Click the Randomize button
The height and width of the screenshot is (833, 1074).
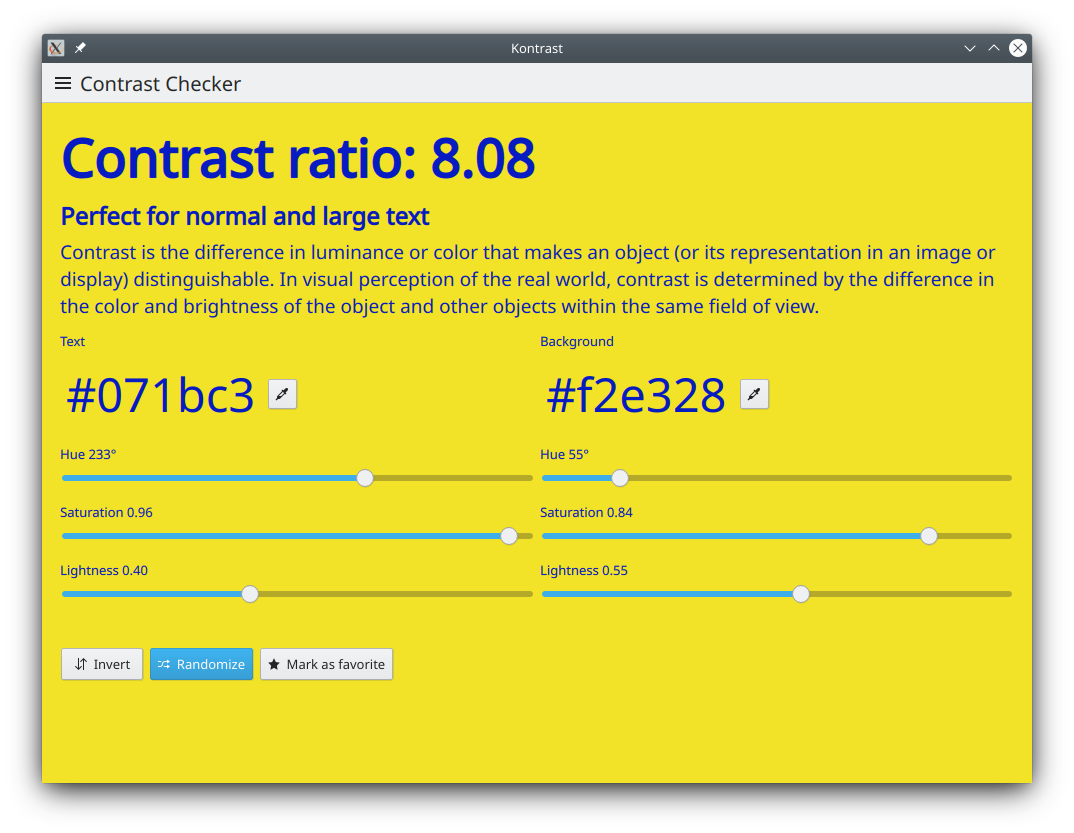201,664
